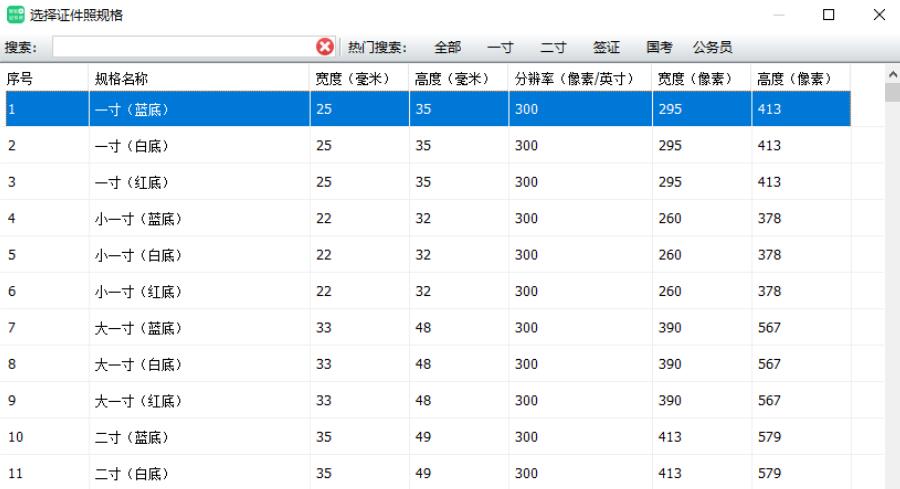Click width 35 in row 10

(324, 437)
